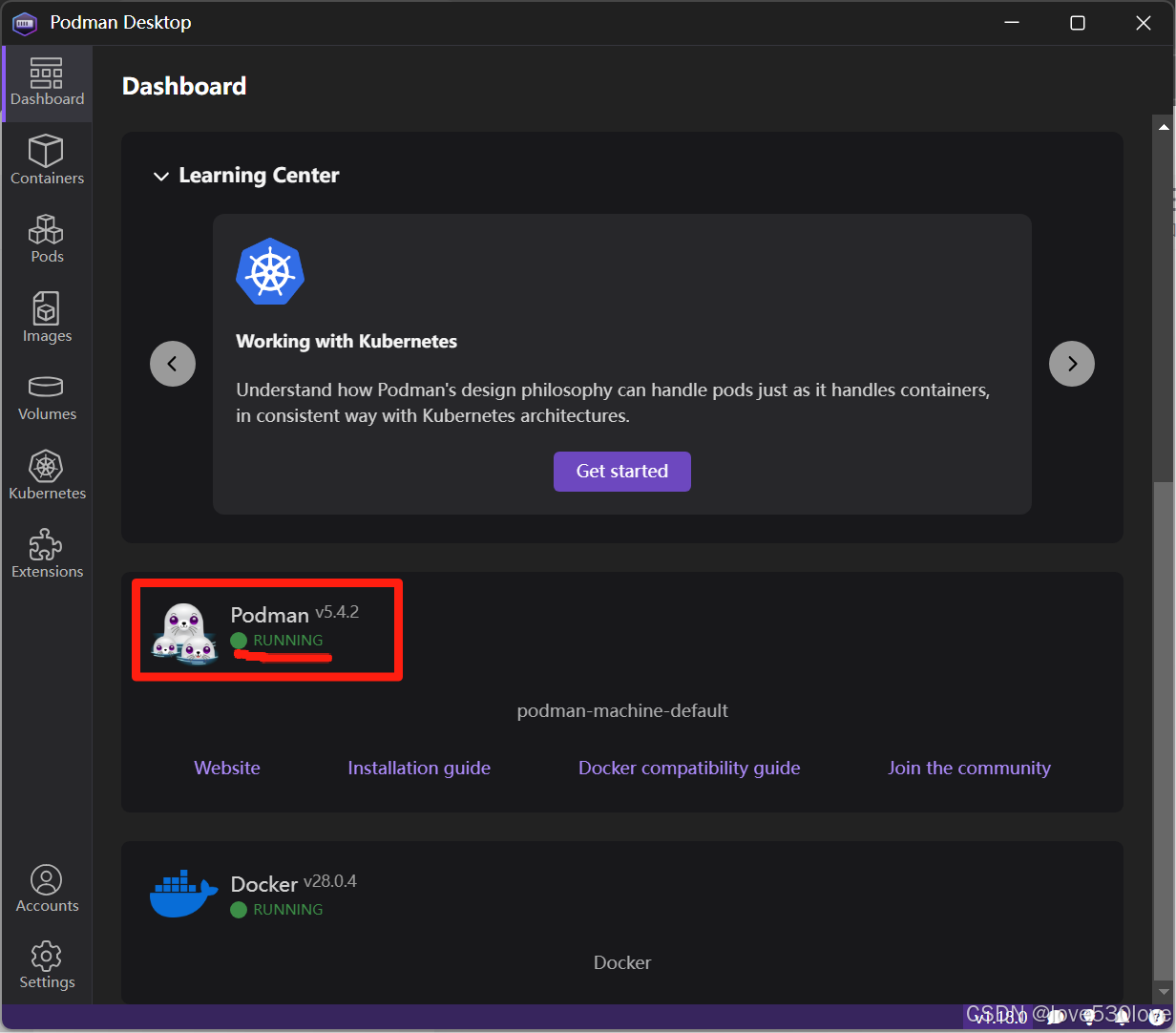Open the Docker compatibility guide link
The image size is (1176, 1033).
click(x=689, y=768)
